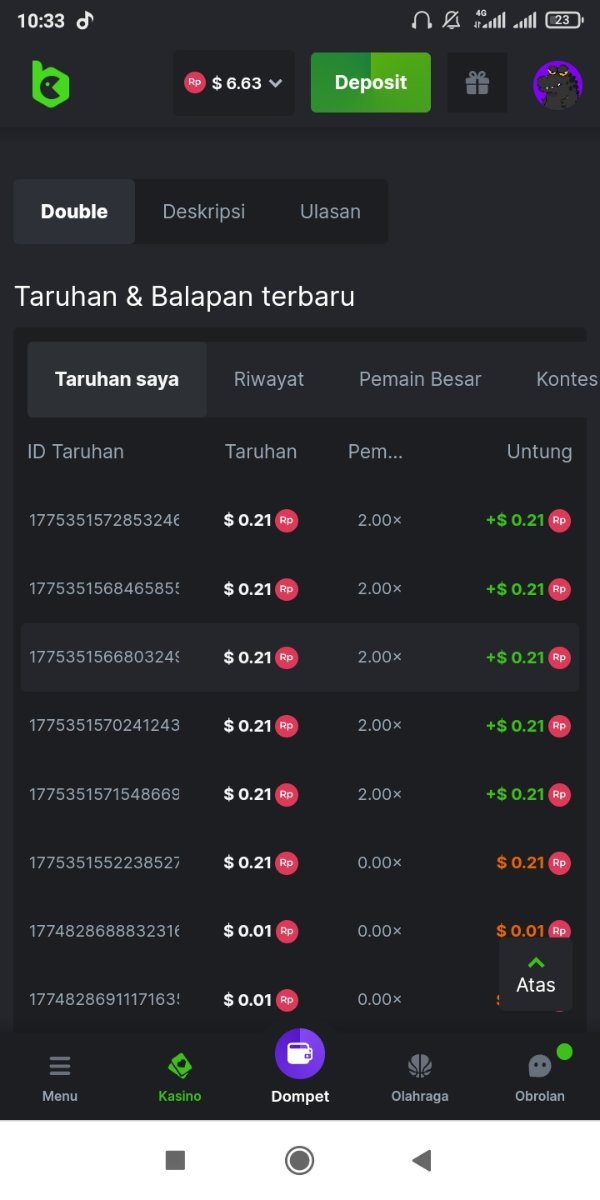Open the Dompet wallet button
Image resolution: width=600 pixels, height=1200 pixels.
click(x=300, y=1055)
